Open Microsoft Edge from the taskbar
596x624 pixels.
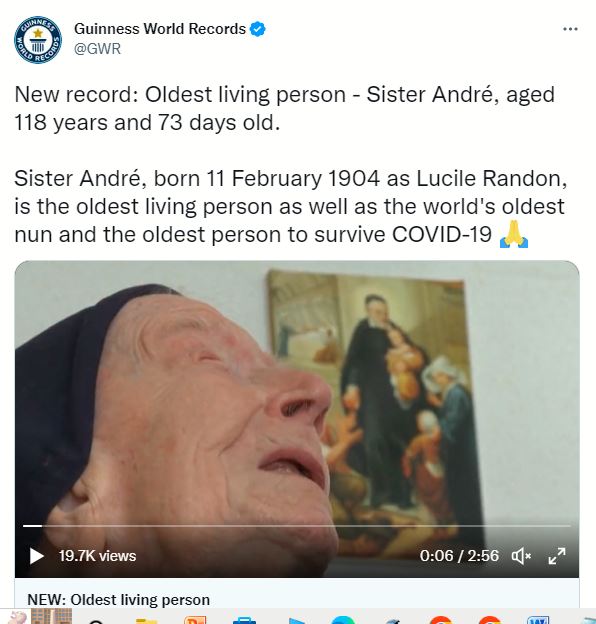click(343, 620)
